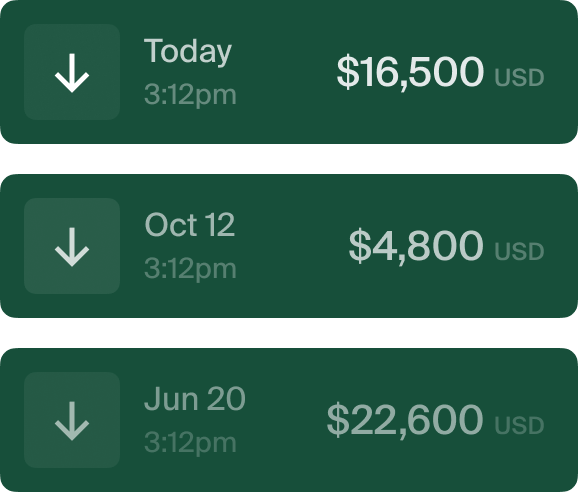Click the down arrow icon beside Today
Image resolution: width=578 pixels, height=492 pixels.
[72, 73]
